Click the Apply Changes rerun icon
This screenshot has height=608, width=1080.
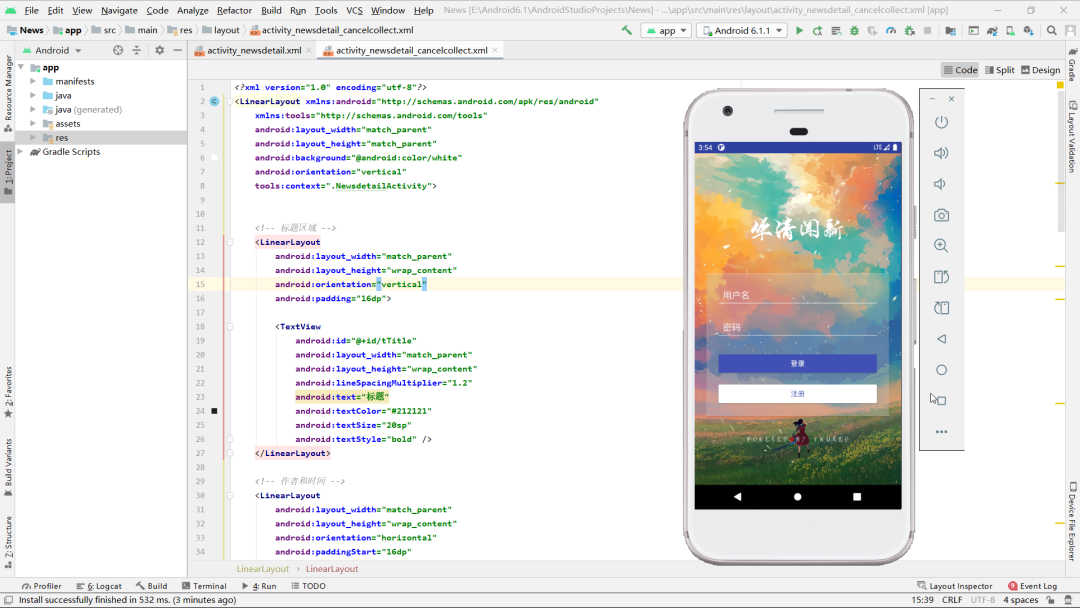[x=817, y=30]
